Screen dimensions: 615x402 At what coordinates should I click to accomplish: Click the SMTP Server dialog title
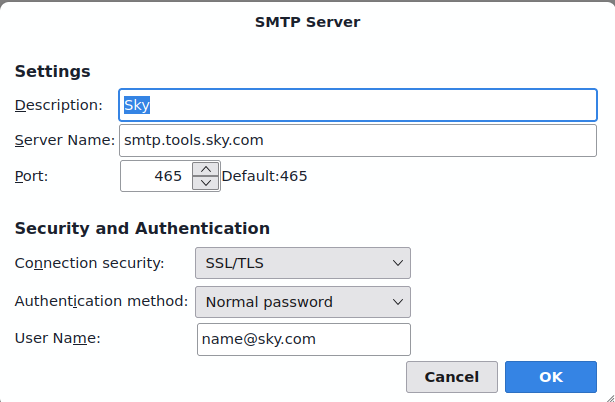coord(308,22)
